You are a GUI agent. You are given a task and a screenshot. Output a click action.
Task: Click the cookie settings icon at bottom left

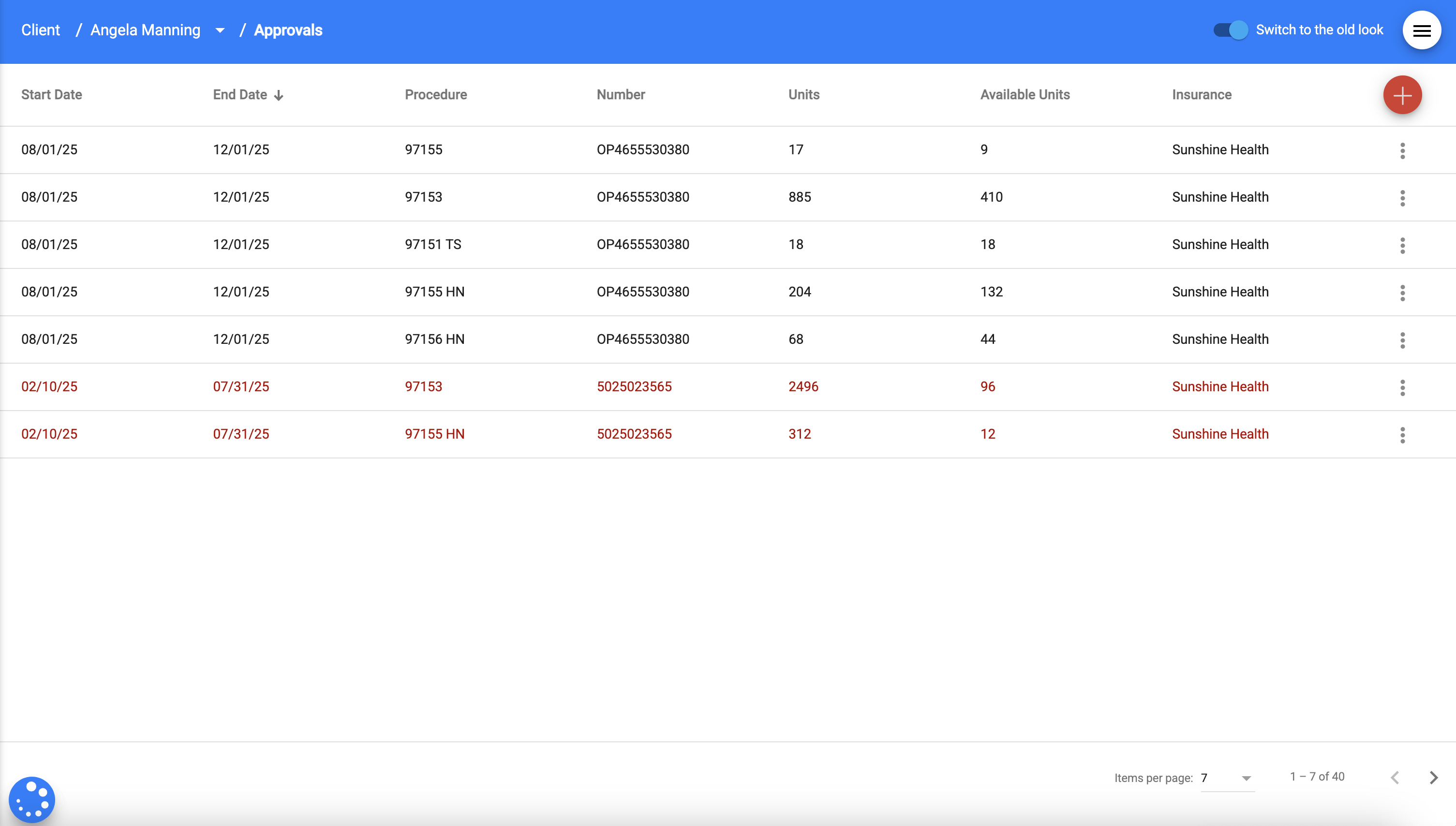tap(32, 799)
